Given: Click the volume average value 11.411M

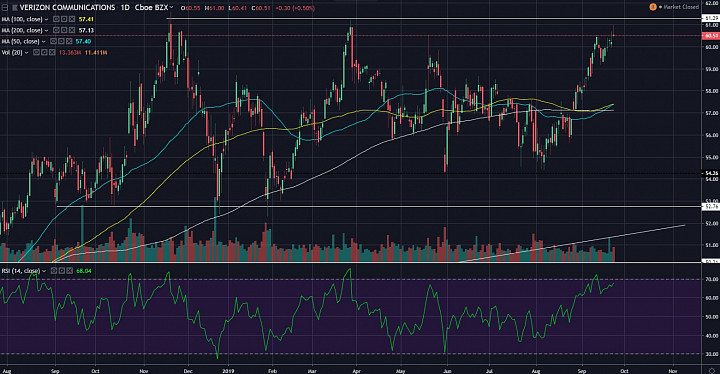Looking at the screenshot, I should pos(96,52).
